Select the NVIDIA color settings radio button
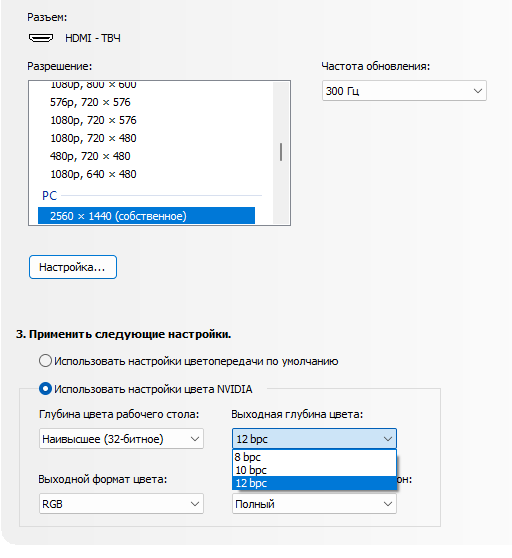 [45, 389]
